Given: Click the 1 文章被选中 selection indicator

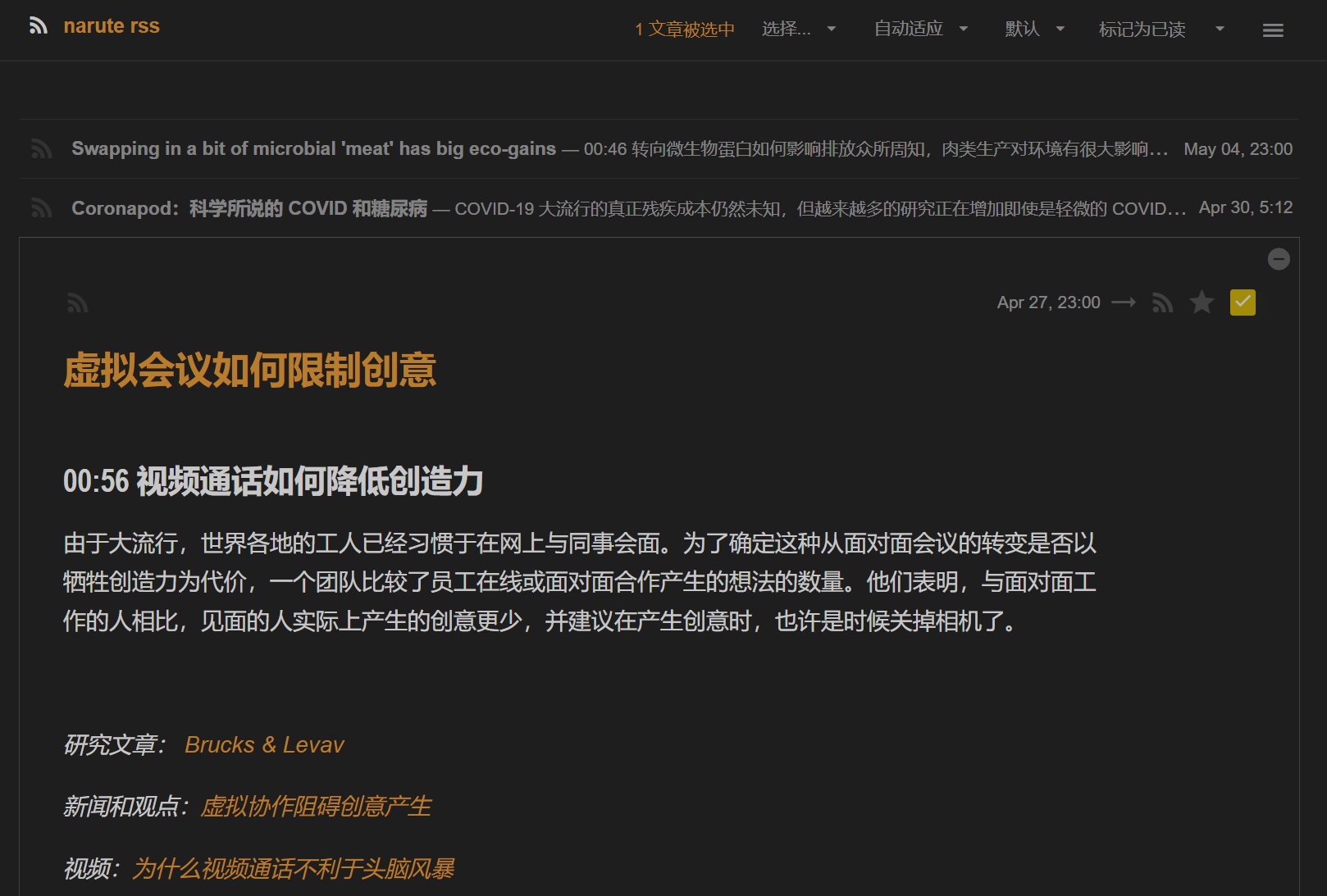Looking at the screenshot, I should [x=684, y=30].
